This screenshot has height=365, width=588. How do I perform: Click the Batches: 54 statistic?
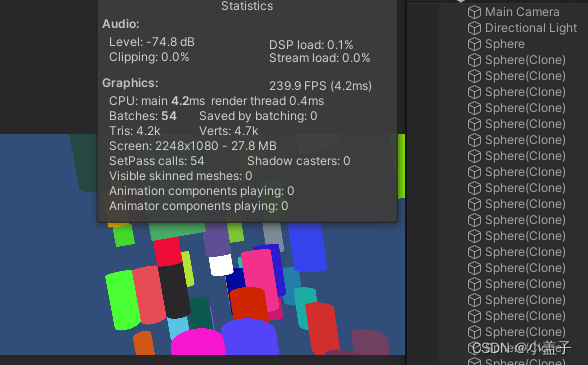point(142,116)
